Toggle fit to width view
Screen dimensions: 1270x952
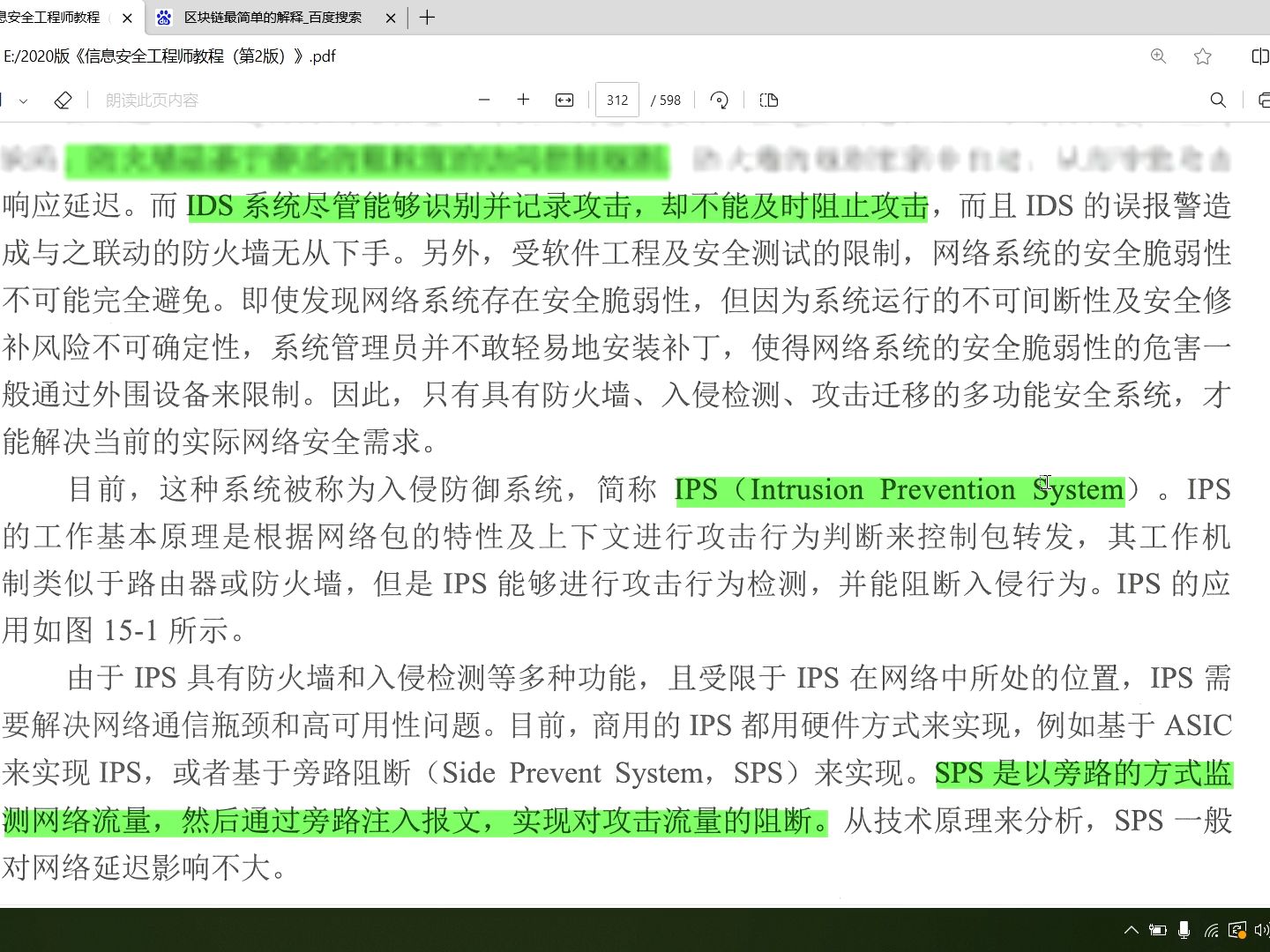(x=564, y=100)
